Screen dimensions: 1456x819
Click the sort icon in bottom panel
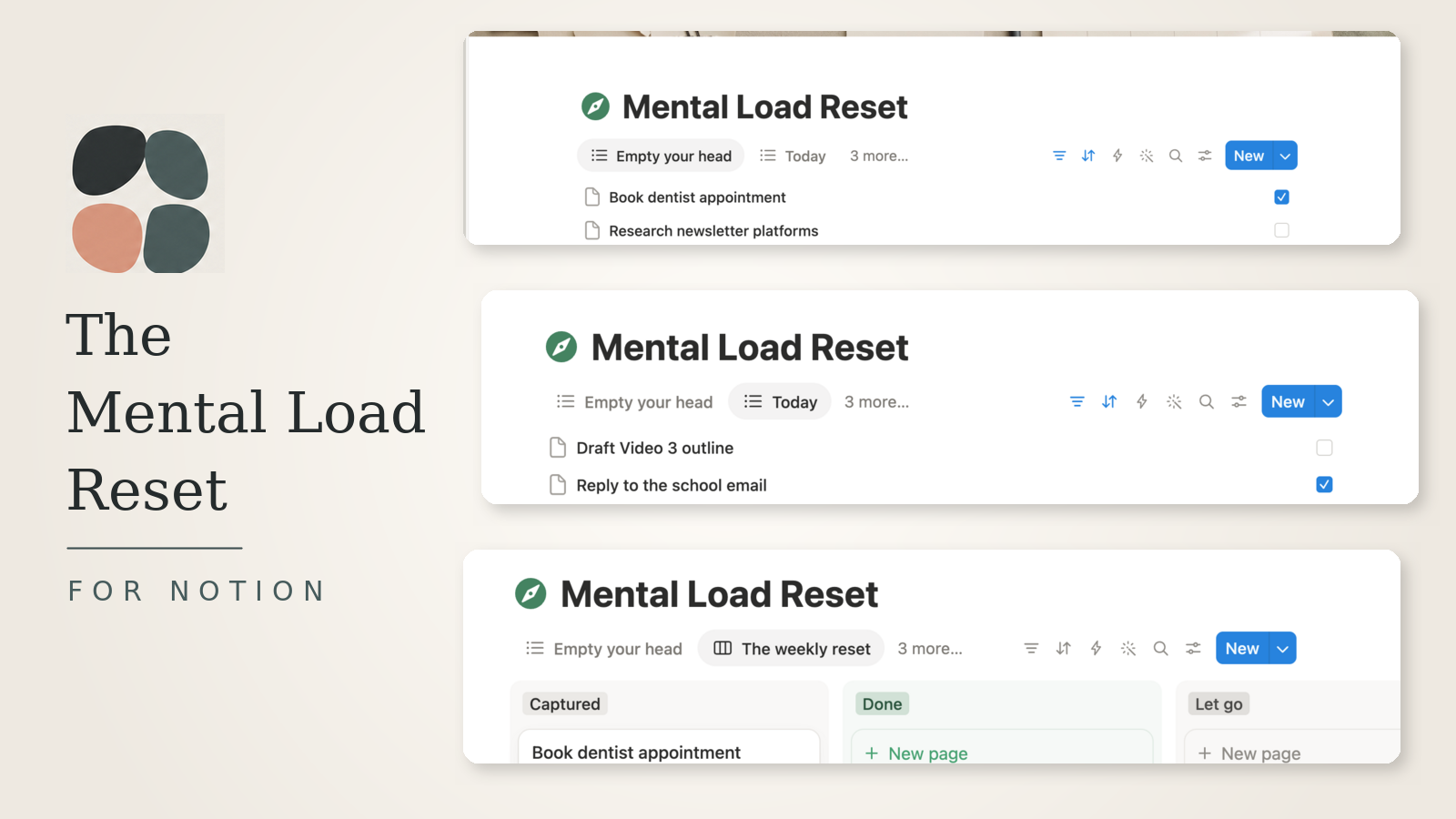tap(1064, 648)
